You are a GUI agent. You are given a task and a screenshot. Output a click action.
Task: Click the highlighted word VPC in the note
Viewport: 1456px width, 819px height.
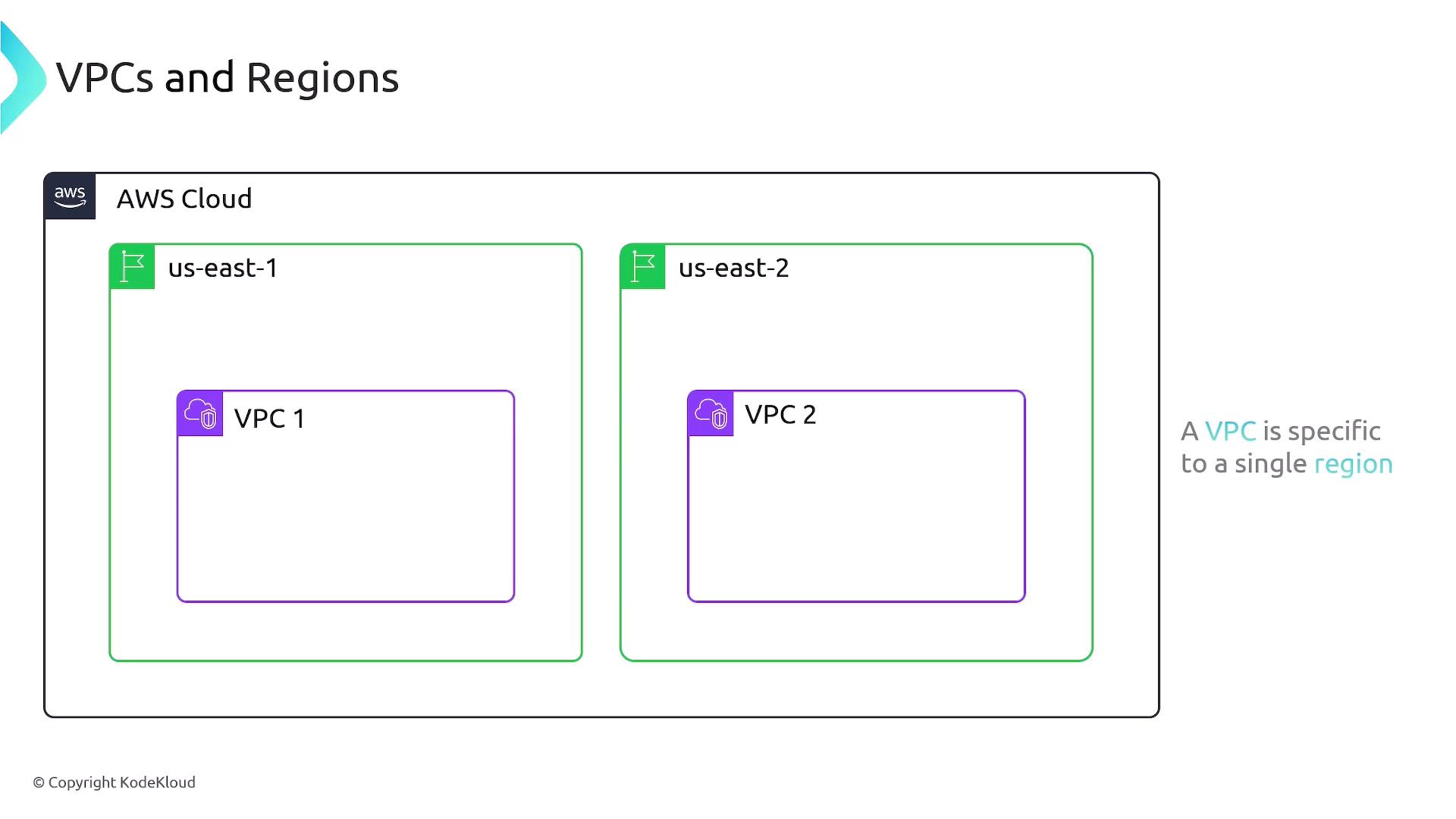tap(1230, 431)
